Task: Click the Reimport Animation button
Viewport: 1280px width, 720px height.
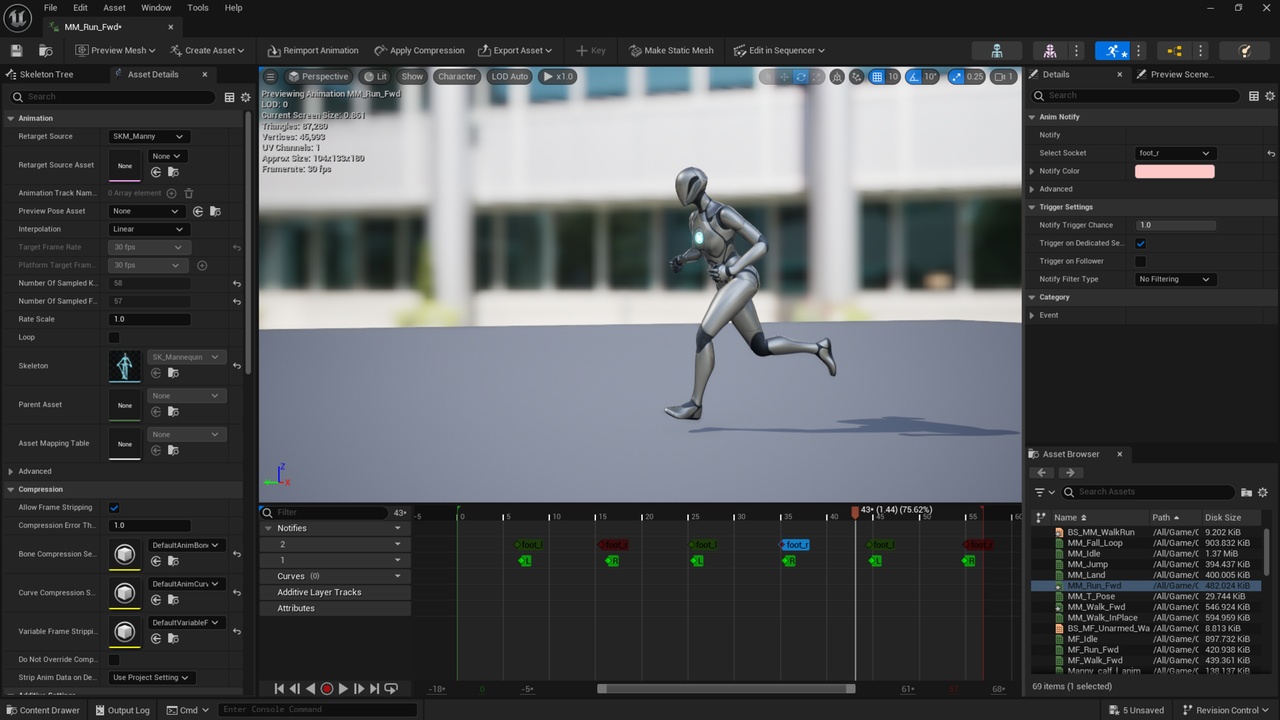Action: (313, 50)
